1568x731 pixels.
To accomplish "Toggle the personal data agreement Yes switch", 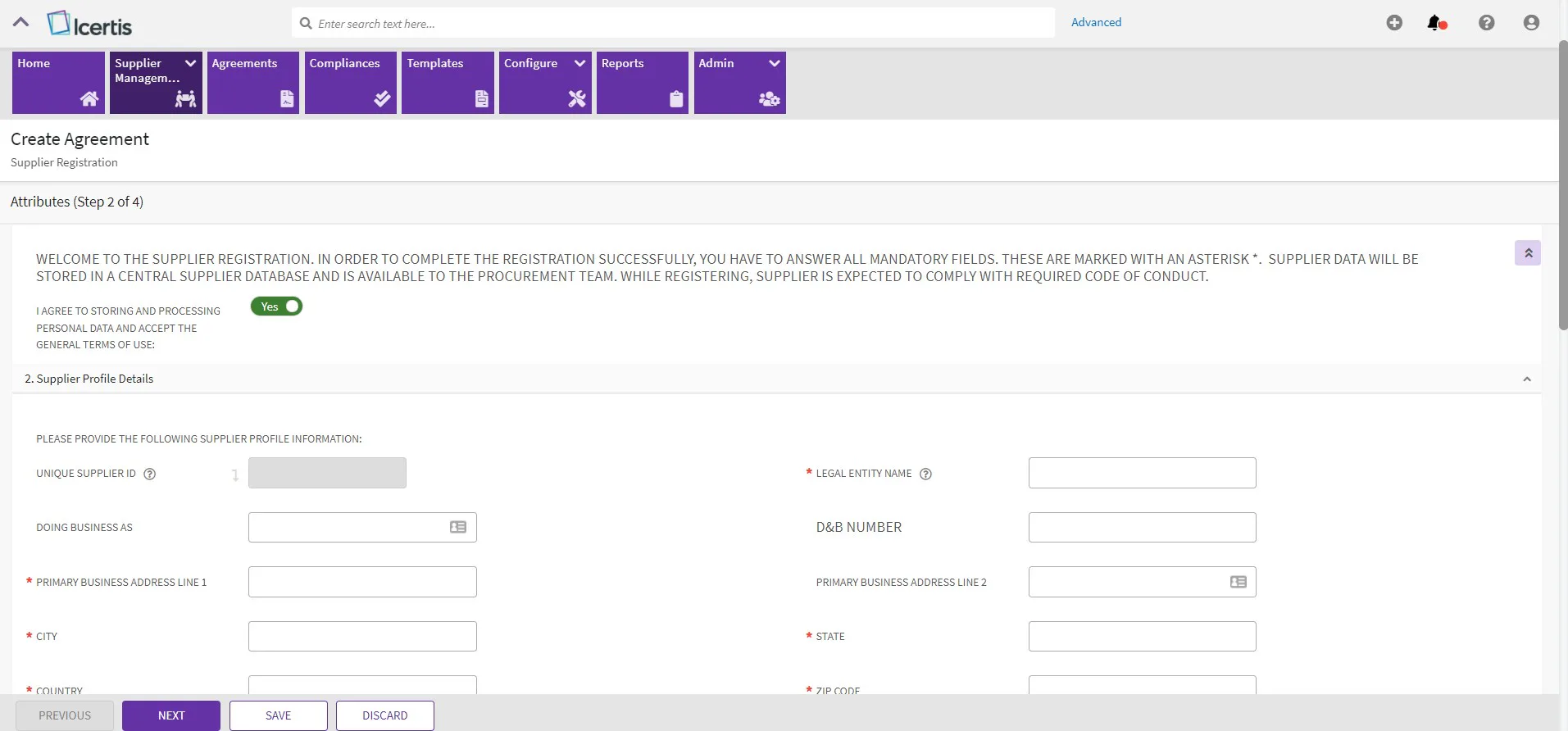I will tap(277, 306).
